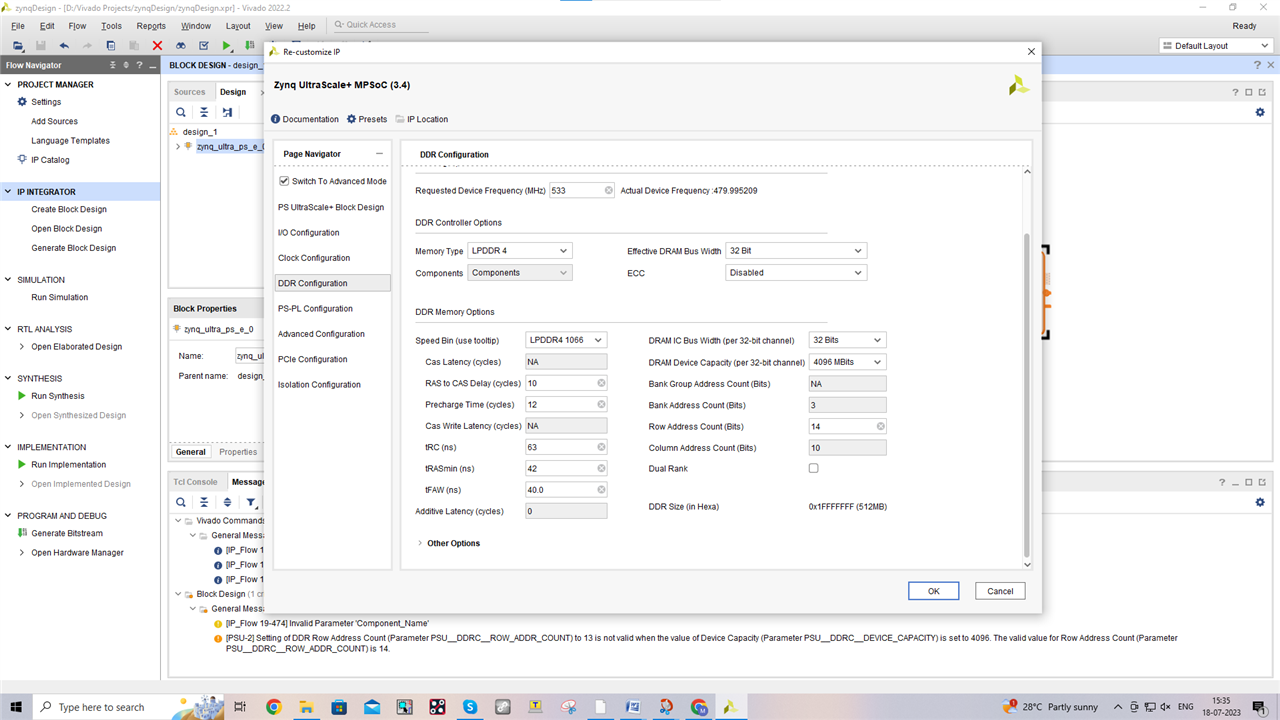The height and width of the screenshot is (720, 1280).
Task: Toggle Switch To Advanced Mode checkbox
Action: [284, 181]
